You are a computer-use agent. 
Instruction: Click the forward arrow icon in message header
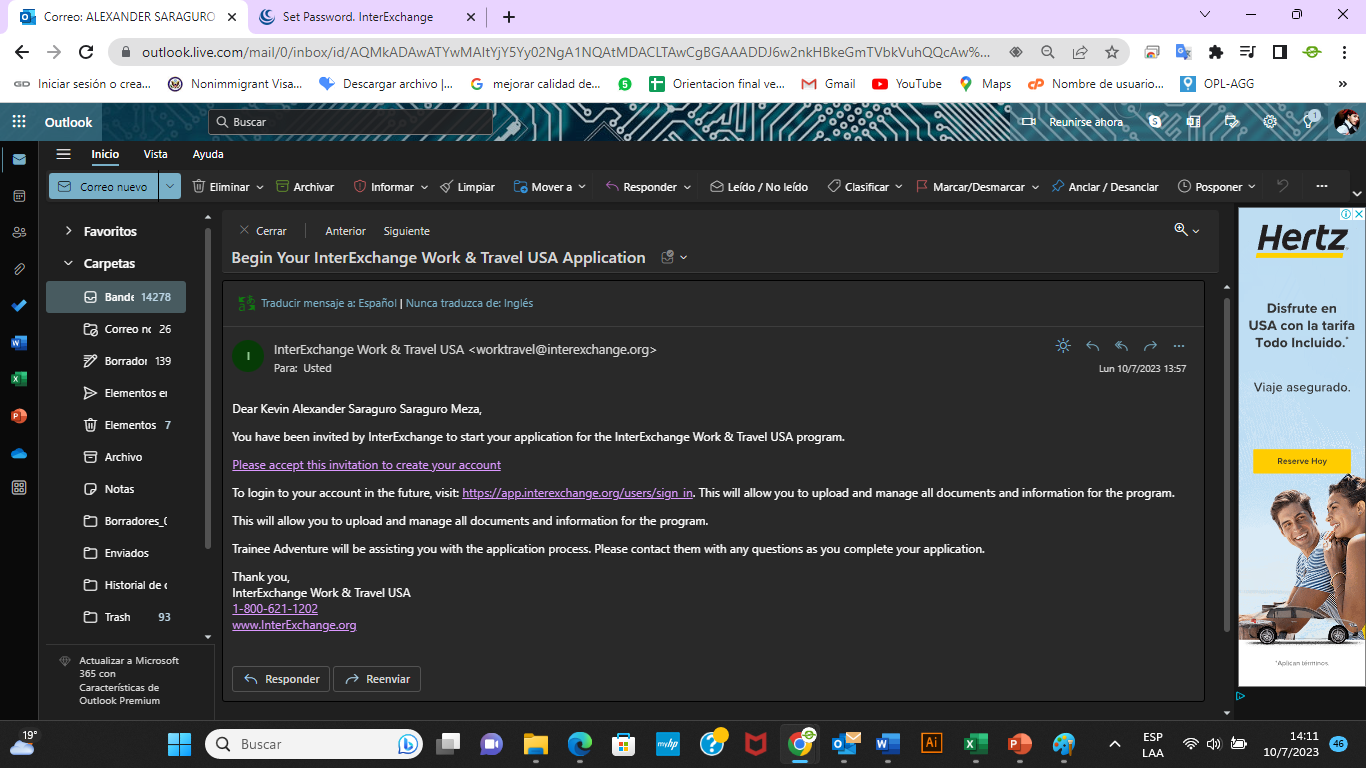pyautogui.click(x=1150, y=346)
